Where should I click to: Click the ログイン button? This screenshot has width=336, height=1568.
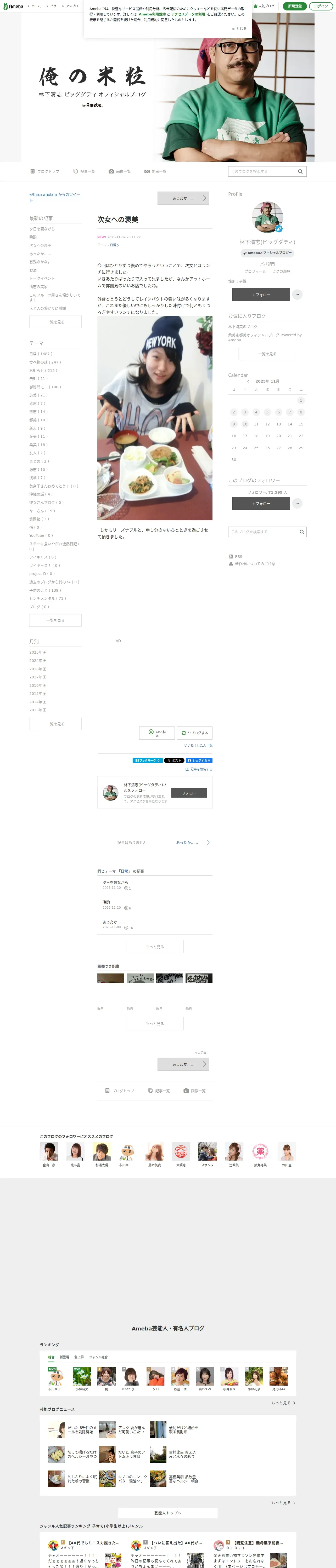tap(321, 6)
